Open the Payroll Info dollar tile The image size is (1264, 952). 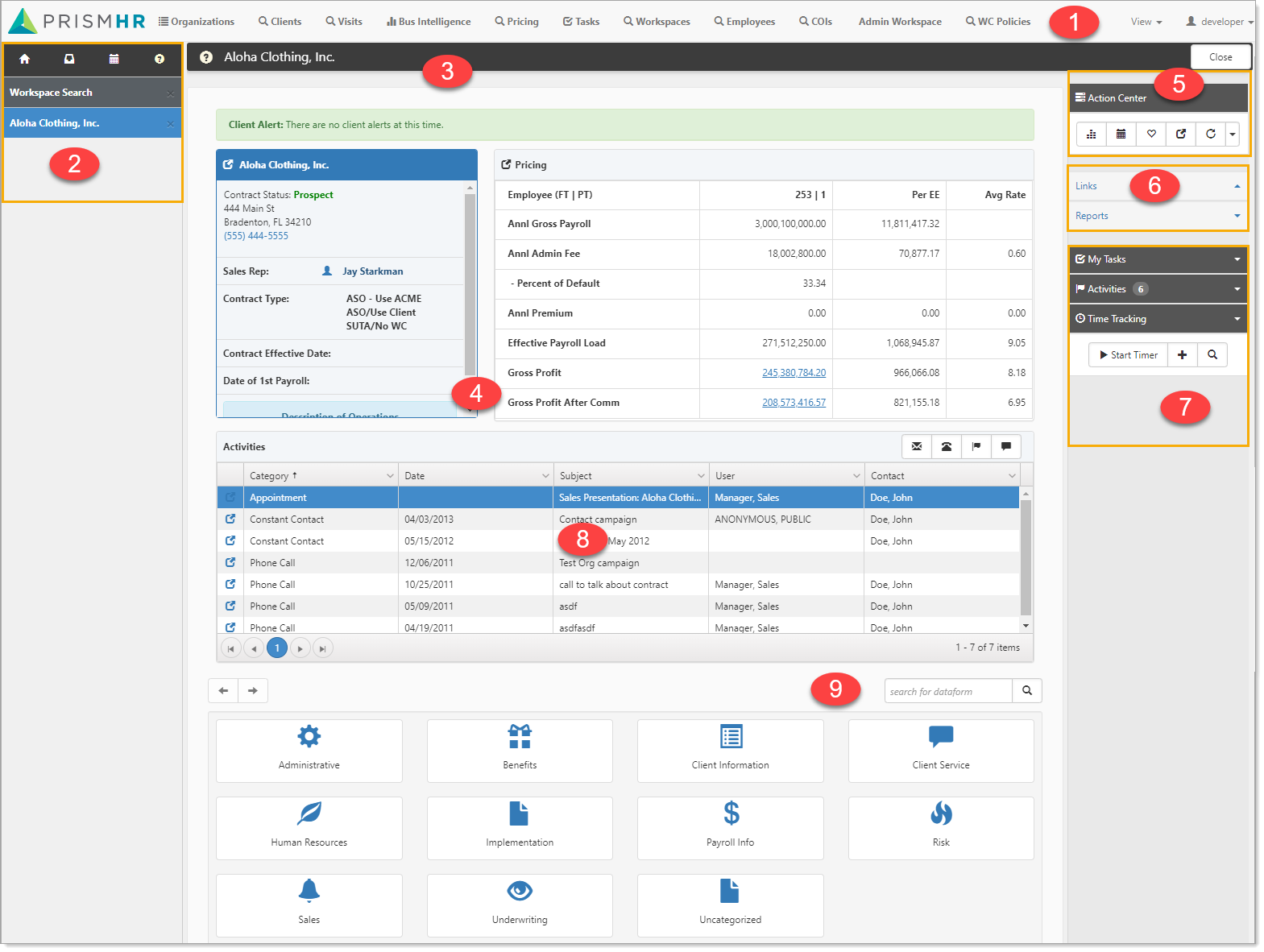click(731, 828)
